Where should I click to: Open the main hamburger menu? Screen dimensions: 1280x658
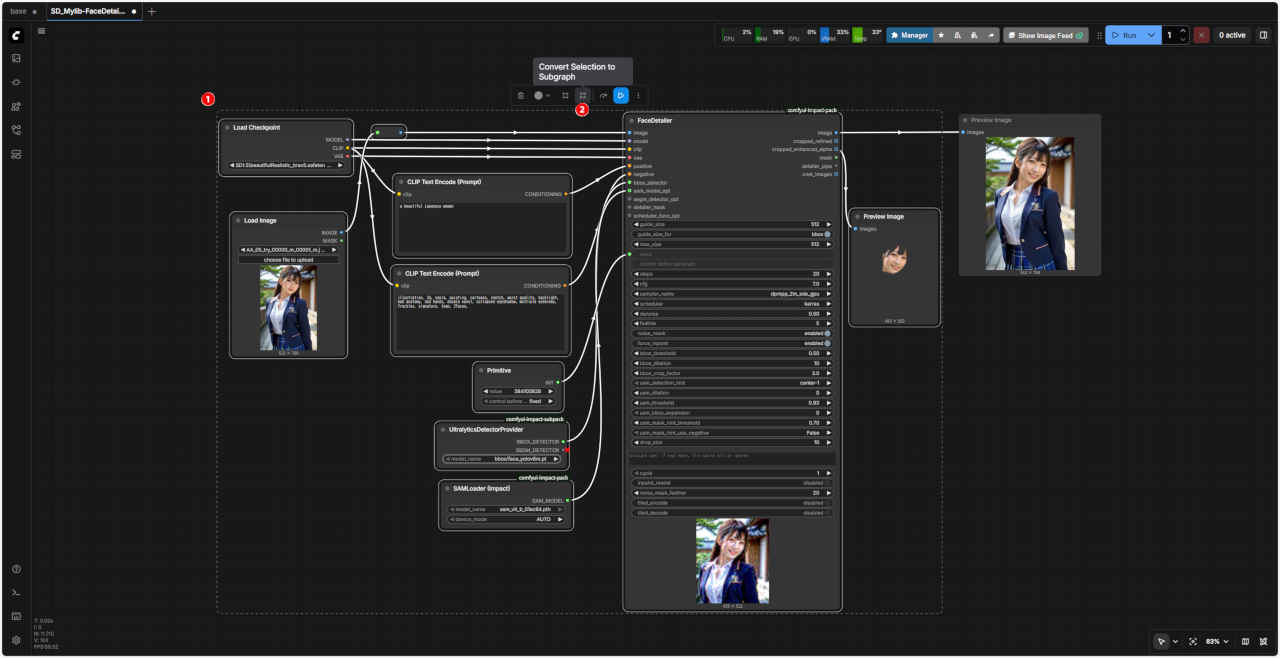[x=41, y=31]
